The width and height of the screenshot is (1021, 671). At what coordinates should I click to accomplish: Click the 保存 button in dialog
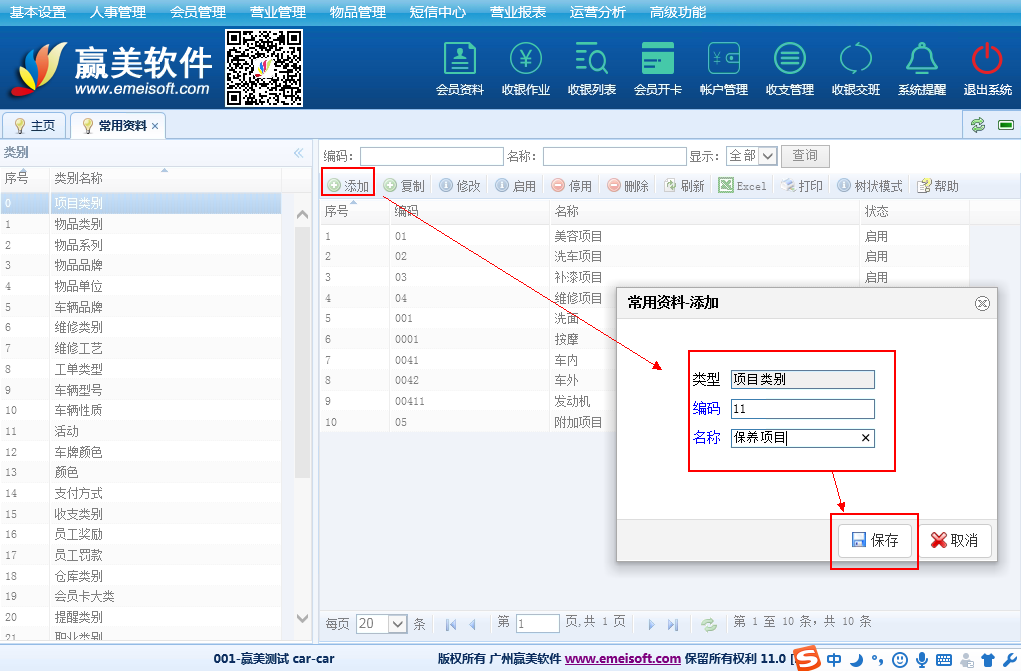(x=875, y=540)
